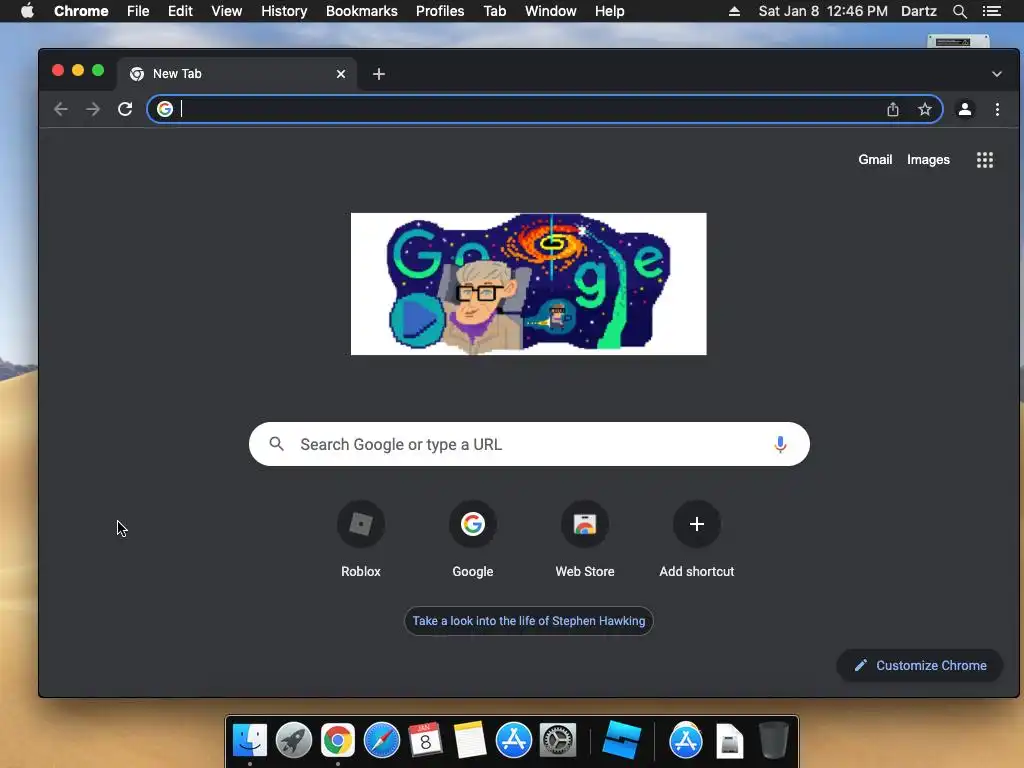Image resolution: width=1024 pixels, height=768 pixels.
Task: Open Trash in the Dock
Action: 773,741
